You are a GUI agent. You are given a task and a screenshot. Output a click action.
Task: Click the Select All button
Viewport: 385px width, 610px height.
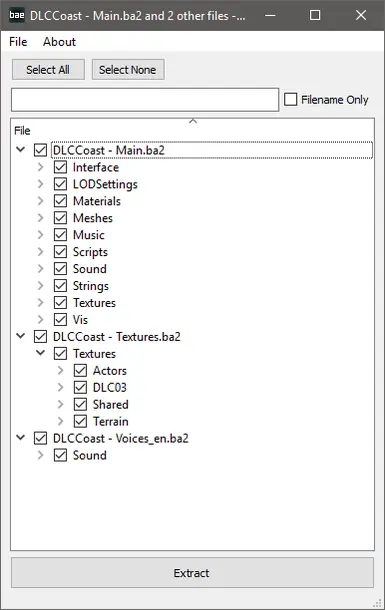48,70
